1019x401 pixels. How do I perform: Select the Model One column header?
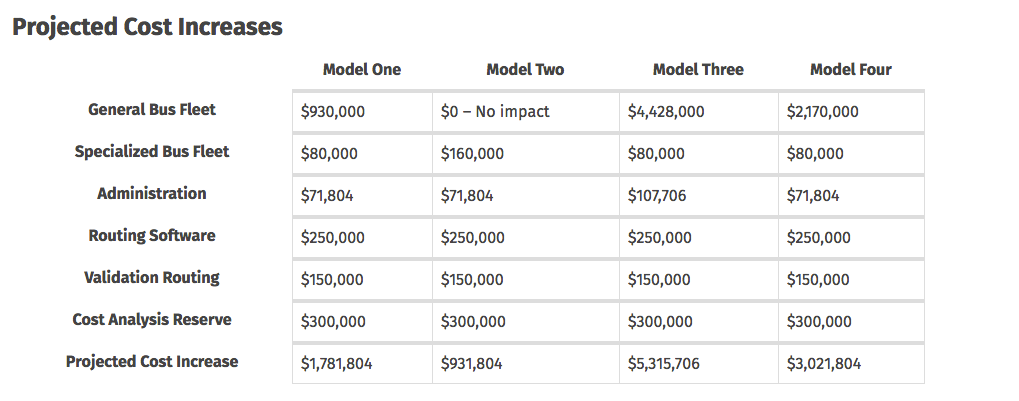click(362, 70)
